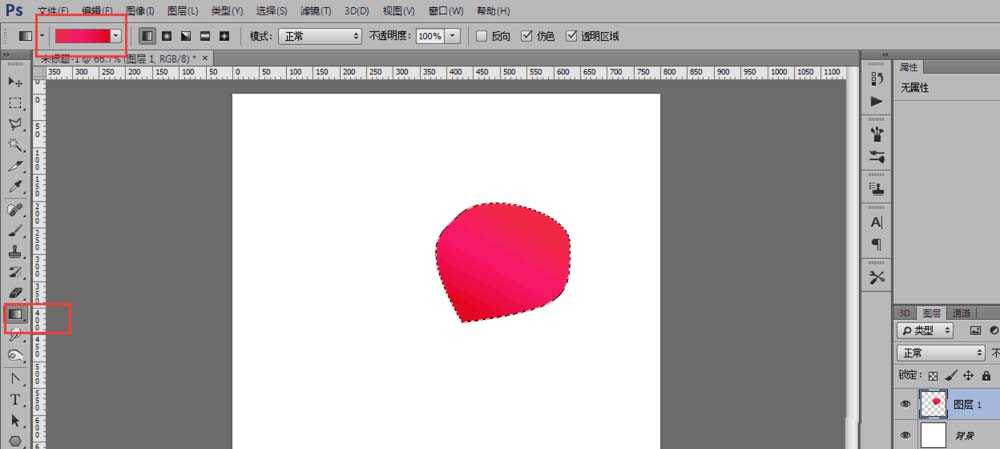Uncheck the 仿色 (Dither) checkbox
Image resolution: width=1000 pixels, height=449 pixels.
click(527, 36)
